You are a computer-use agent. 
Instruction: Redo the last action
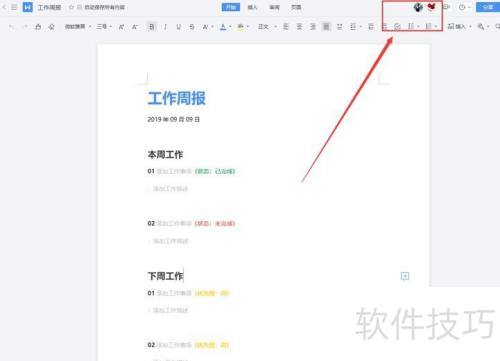[25, 27]
